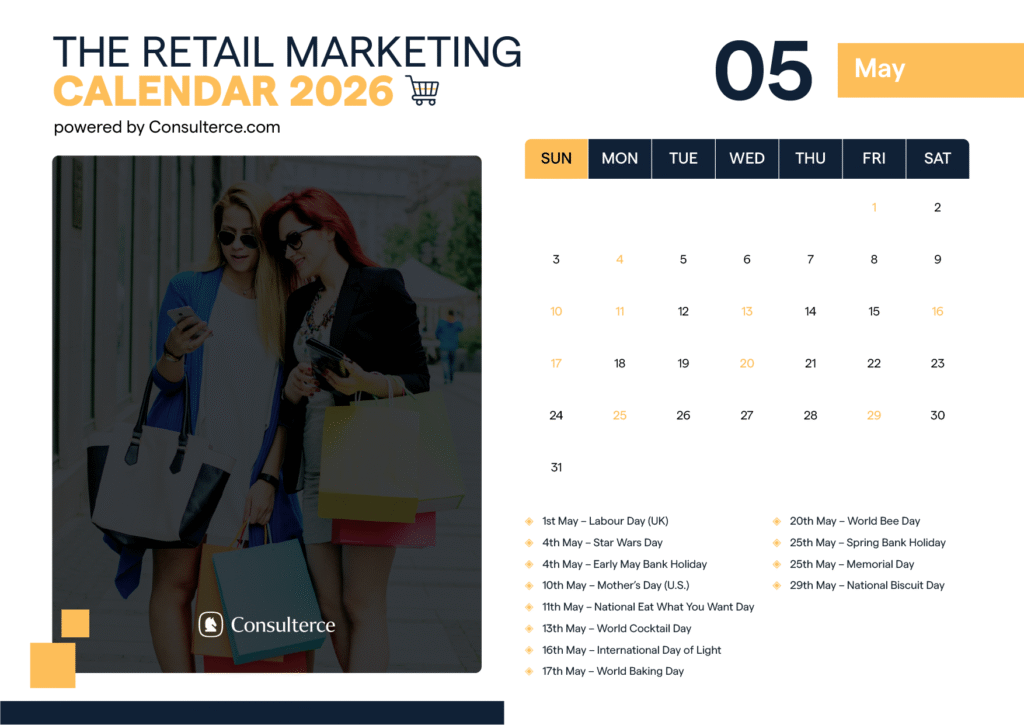Toggle the highlight on May 16
1024x725 pixels.
point(937,311)
